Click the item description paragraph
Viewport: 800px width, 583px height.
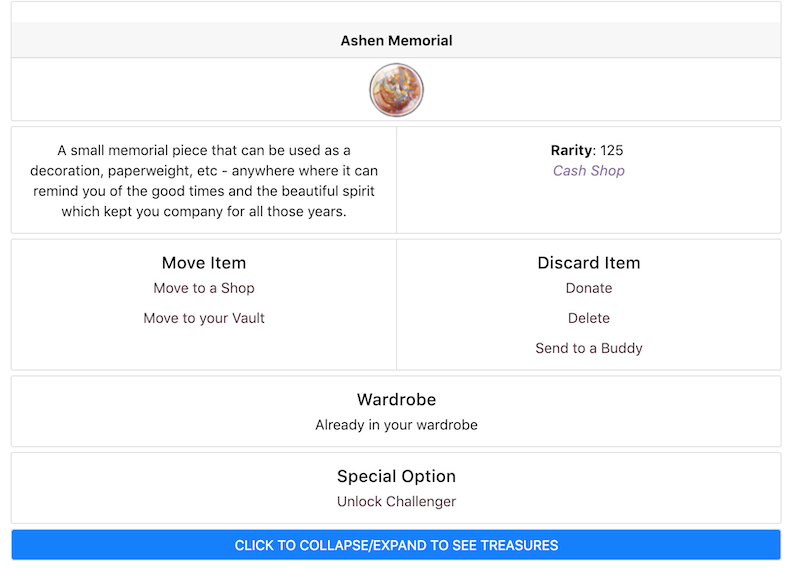click(204, 181)
